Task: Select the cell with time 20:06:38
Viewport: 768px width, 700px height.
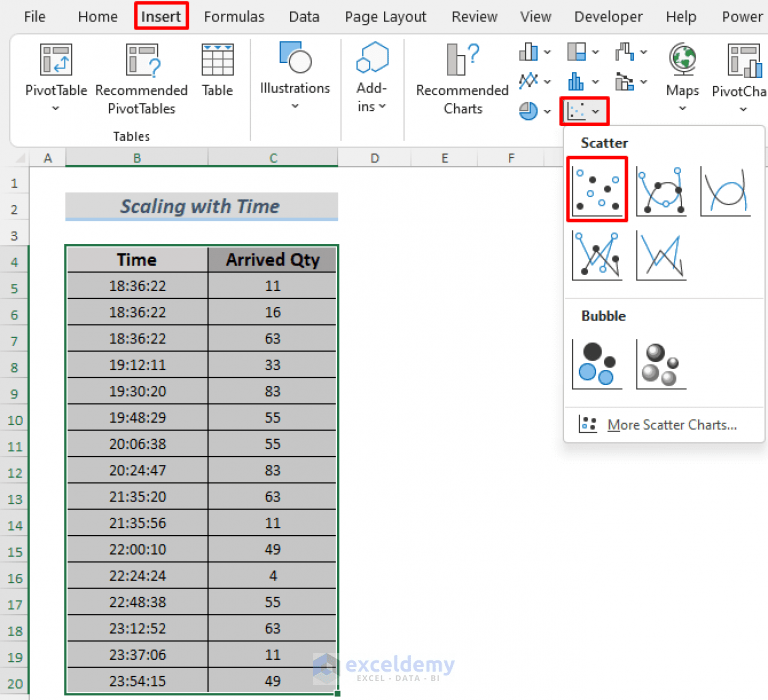Action: 137,444
